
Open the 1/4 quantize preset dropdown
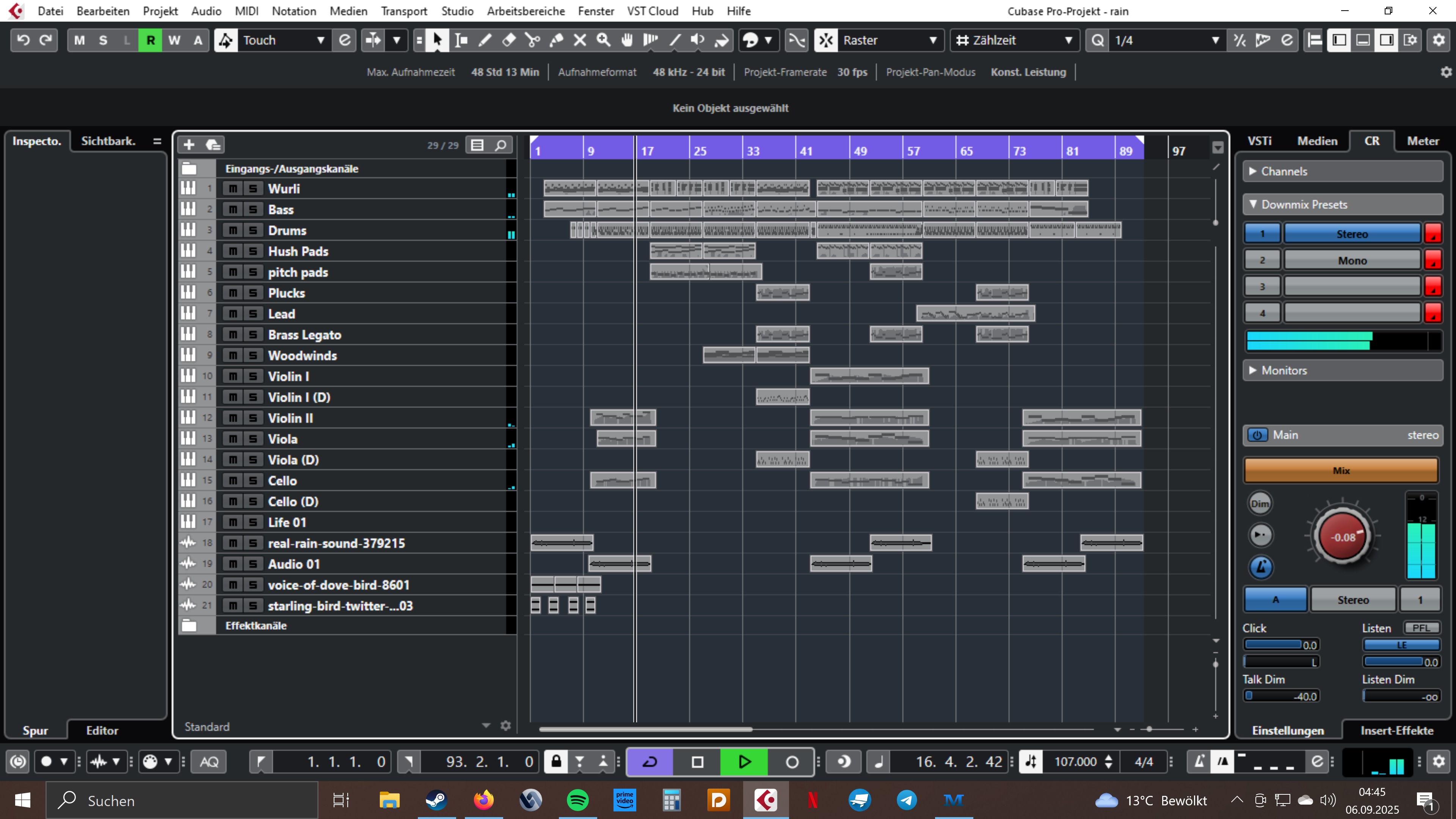pos(1214,40)
